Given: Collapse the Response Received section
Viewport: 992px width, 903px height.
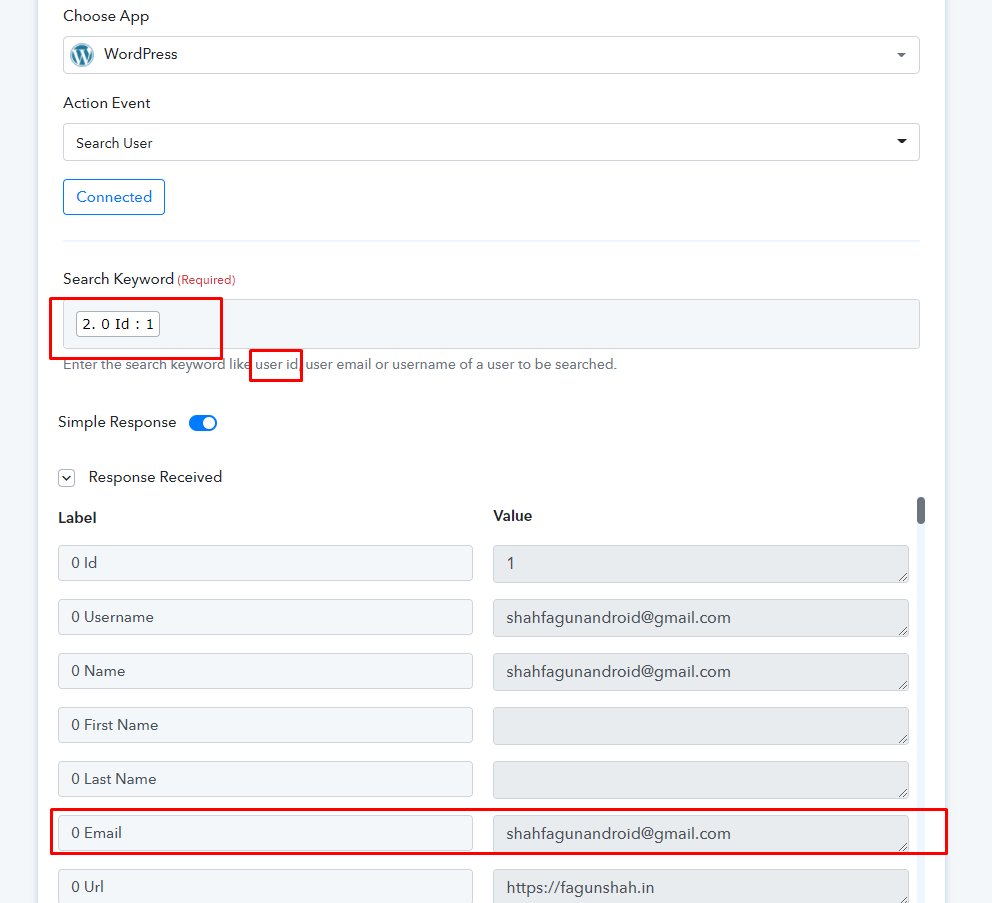Looking at the screenshot, I should click(x=66, y=478).
